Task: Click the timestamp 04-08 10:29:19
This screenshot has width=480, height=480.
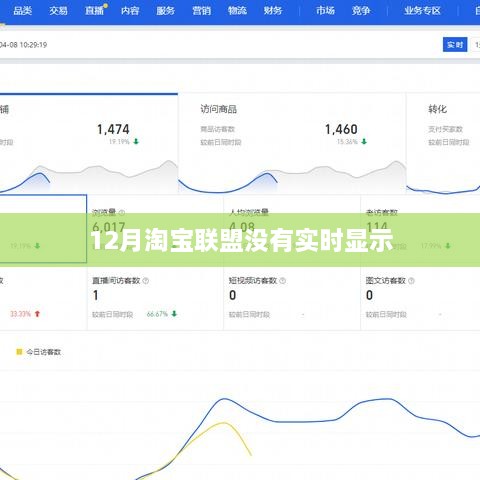Action: pyautogui.click(x=23, y=45)
